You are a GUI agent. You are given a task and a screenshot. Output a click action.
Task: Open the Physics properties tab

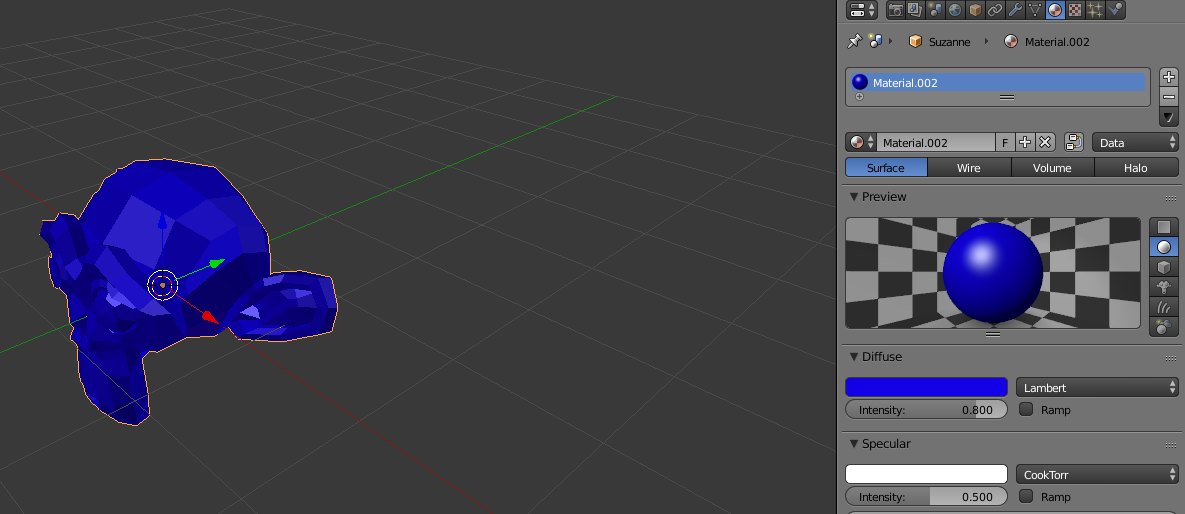pos(1115,10)
